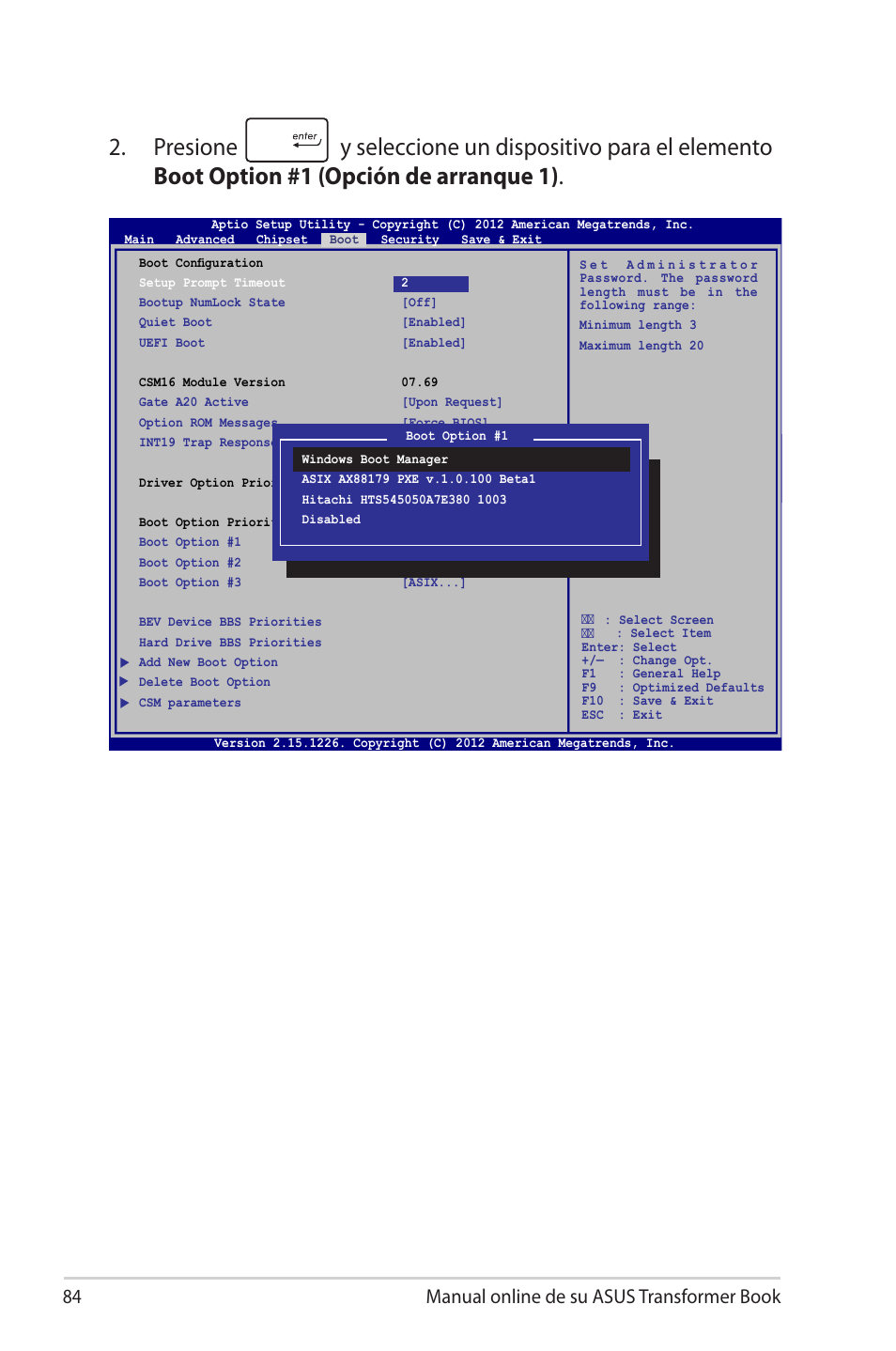Open Add New Boot Option submenu
This screenshot has height=1351, width=896.
[208, 662]
